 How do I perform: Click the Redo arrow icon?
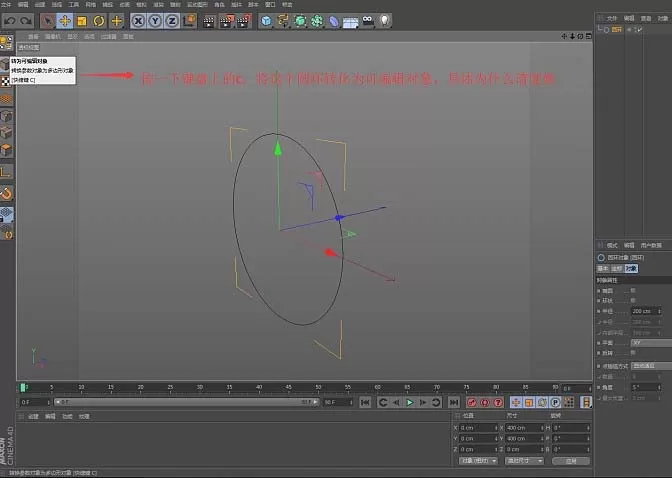pos(27,21)
